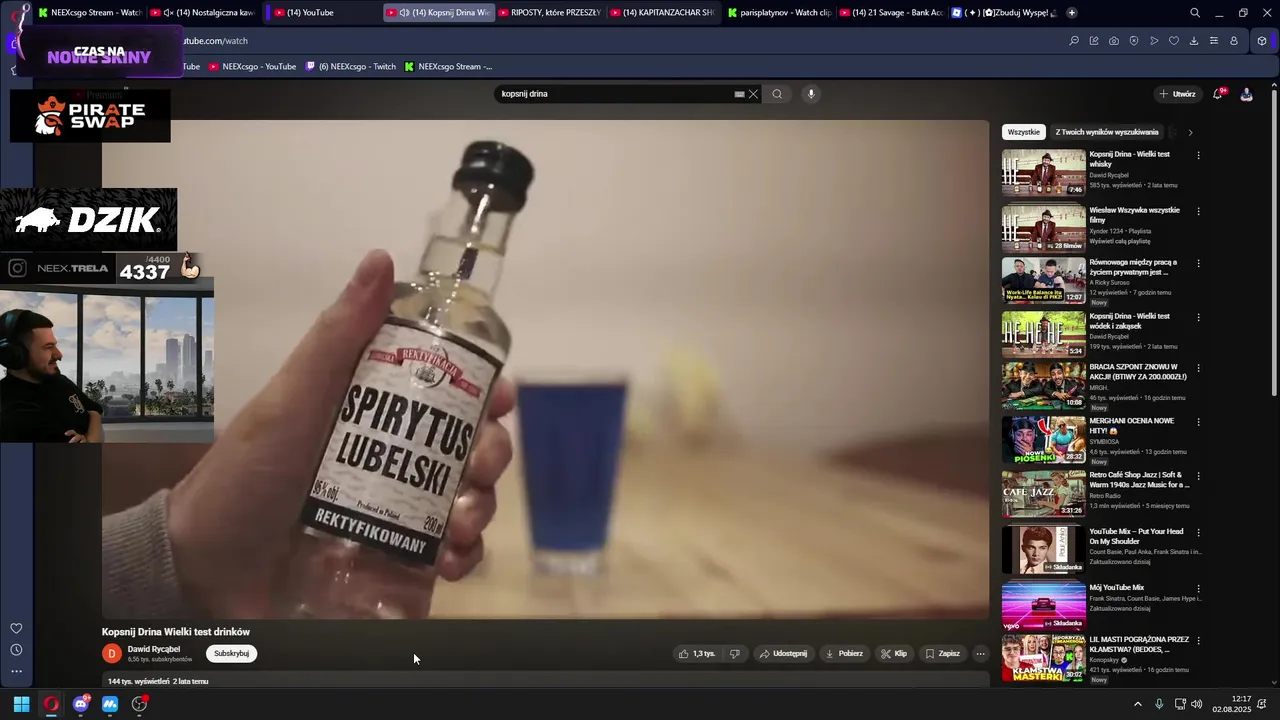
Task: Select the Wszystkie filter chip
Action: coord(1024,132)
